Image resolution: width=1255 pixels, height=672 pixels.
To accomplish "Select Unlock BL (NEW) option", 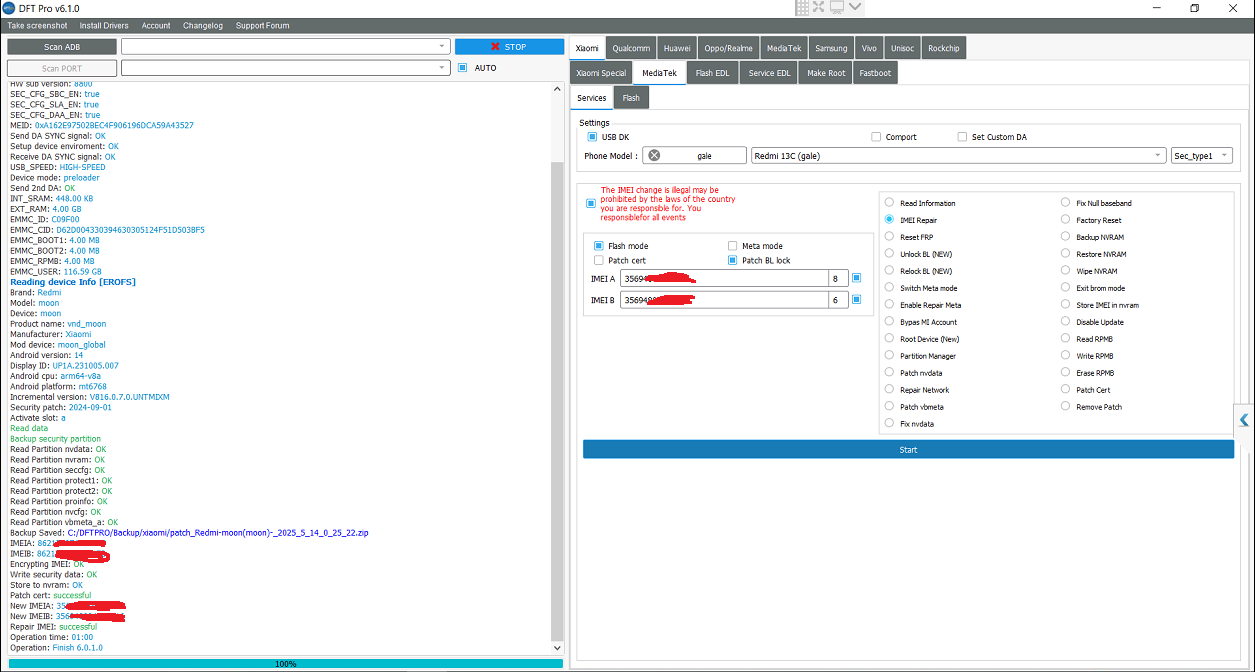I will (918, 254).
